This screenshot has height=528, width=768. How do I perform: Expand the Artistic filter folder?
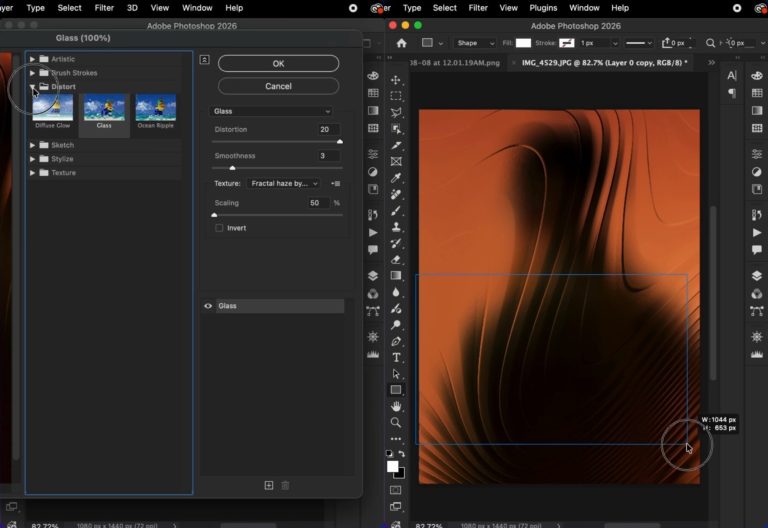click(32, 59)
